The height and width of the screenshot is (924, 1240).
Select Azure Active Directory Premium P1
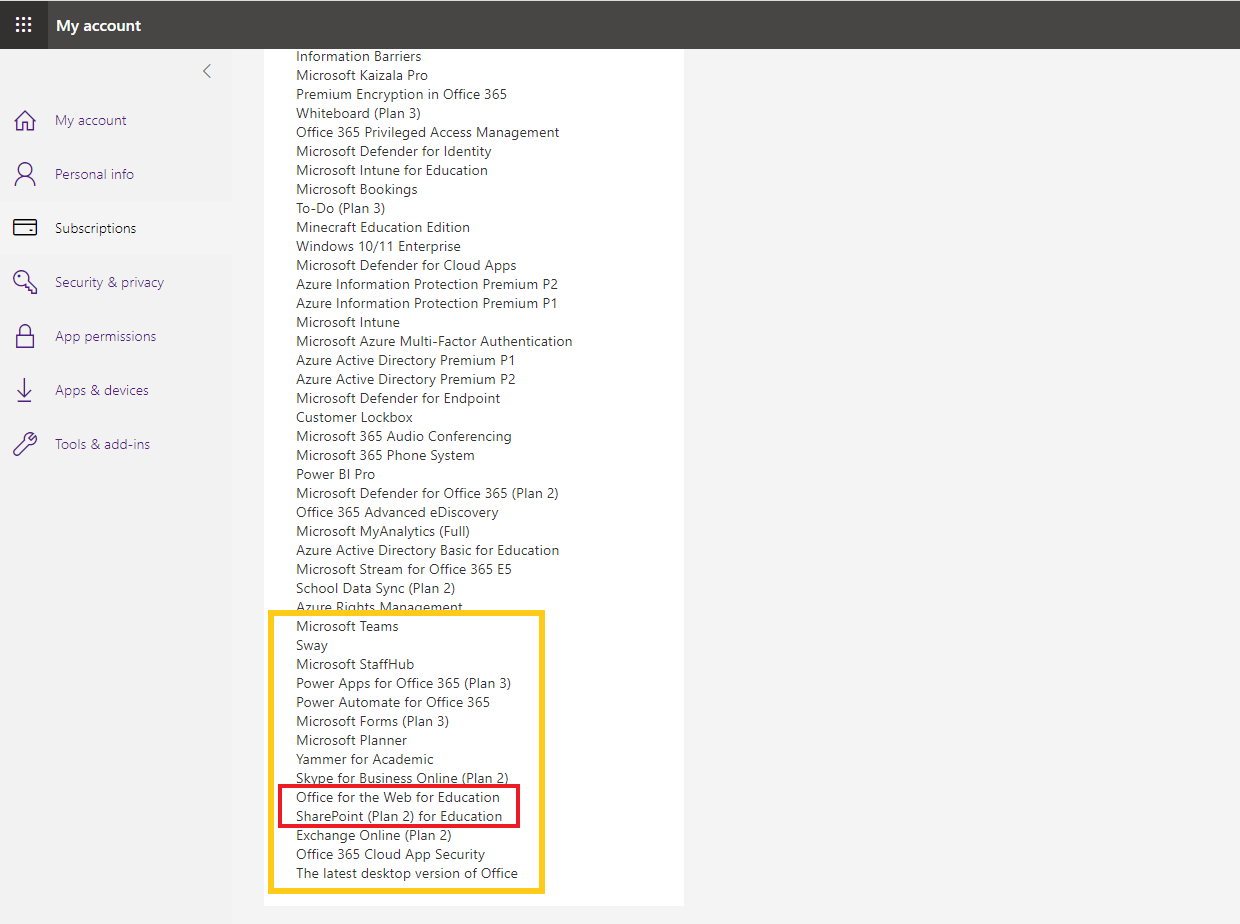click(x=406, y=360)
